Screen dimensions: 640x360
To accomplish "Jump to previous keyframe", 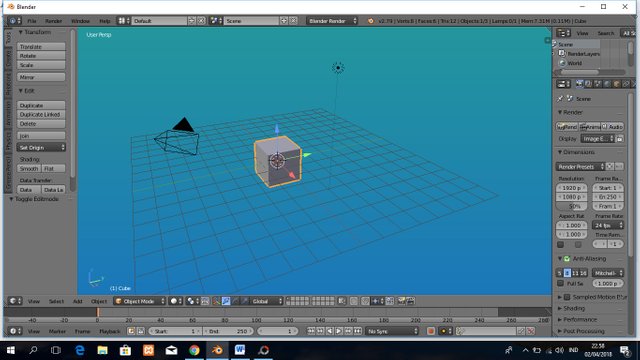I will [x=320, y=331].
